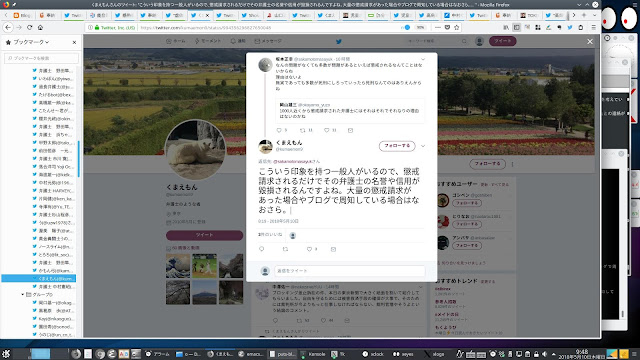640x360 pixels.
Task: Bookmark this page with the star icon
Action: [457, 27]
